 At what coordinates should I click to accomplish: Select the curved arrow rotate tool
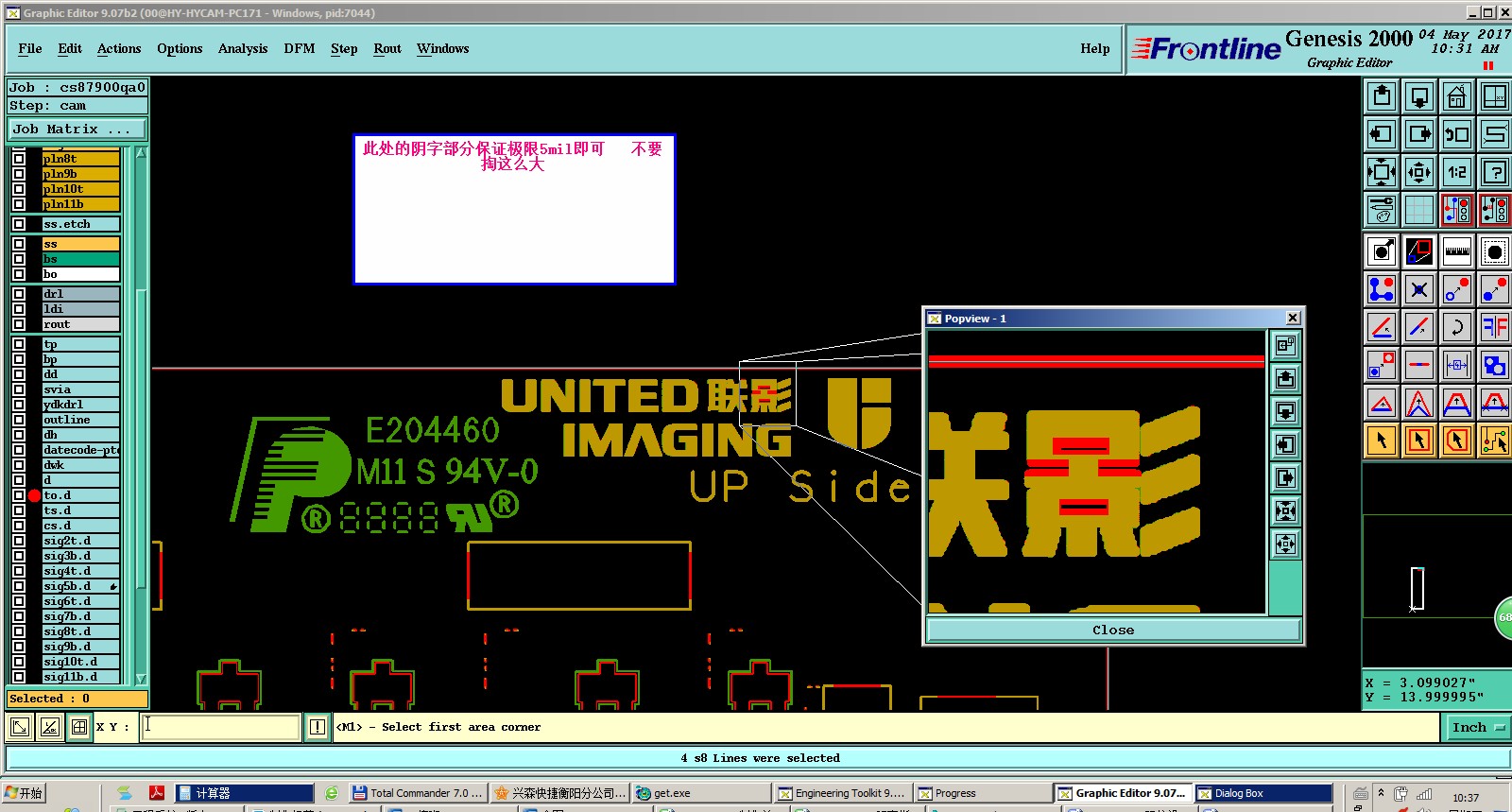coord(1457,327)
